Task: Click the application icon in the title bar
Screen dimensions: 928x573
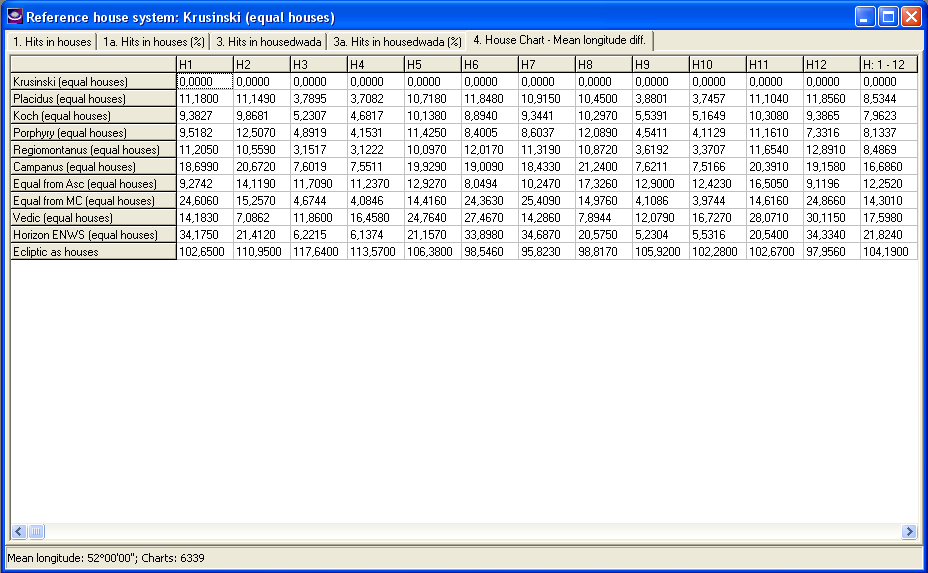Action: (14, 17)
